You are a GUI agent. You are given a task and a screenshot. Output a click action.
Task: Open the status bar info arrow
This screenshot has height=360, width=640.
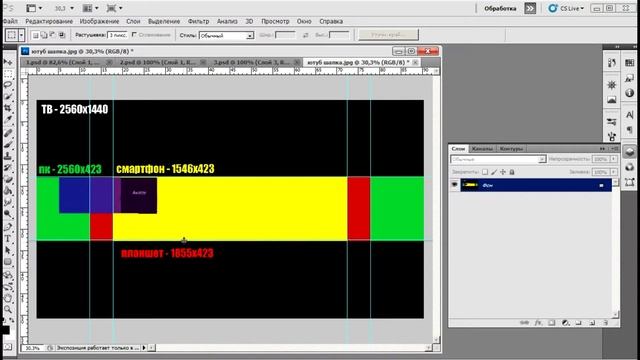[x=144, y=348]
